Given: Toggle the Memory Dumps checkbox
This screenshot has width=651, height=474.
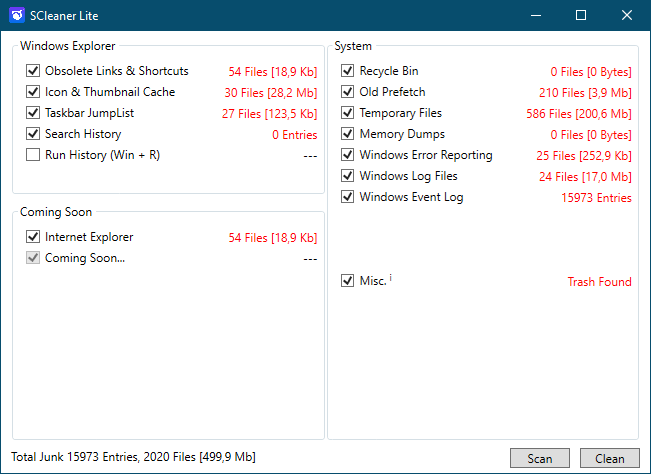Looking at the screenshot, I should [x=348, y=134].
